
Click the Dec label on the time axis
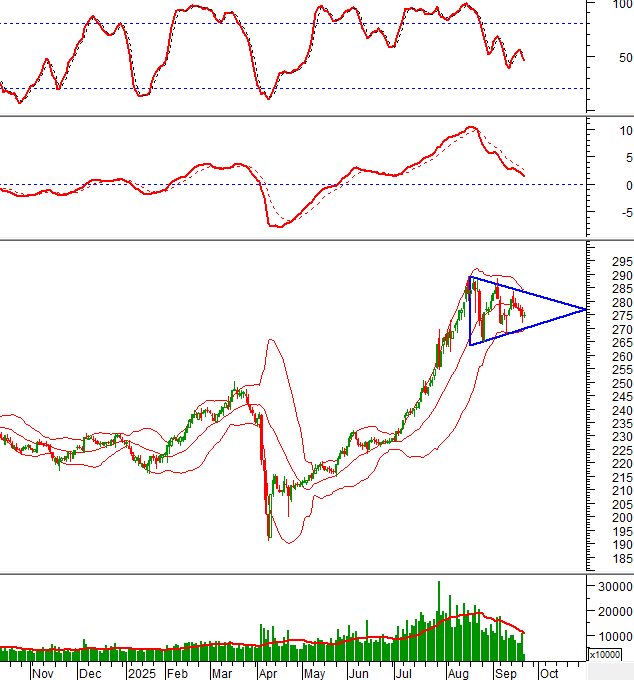(x=90, y=673)
